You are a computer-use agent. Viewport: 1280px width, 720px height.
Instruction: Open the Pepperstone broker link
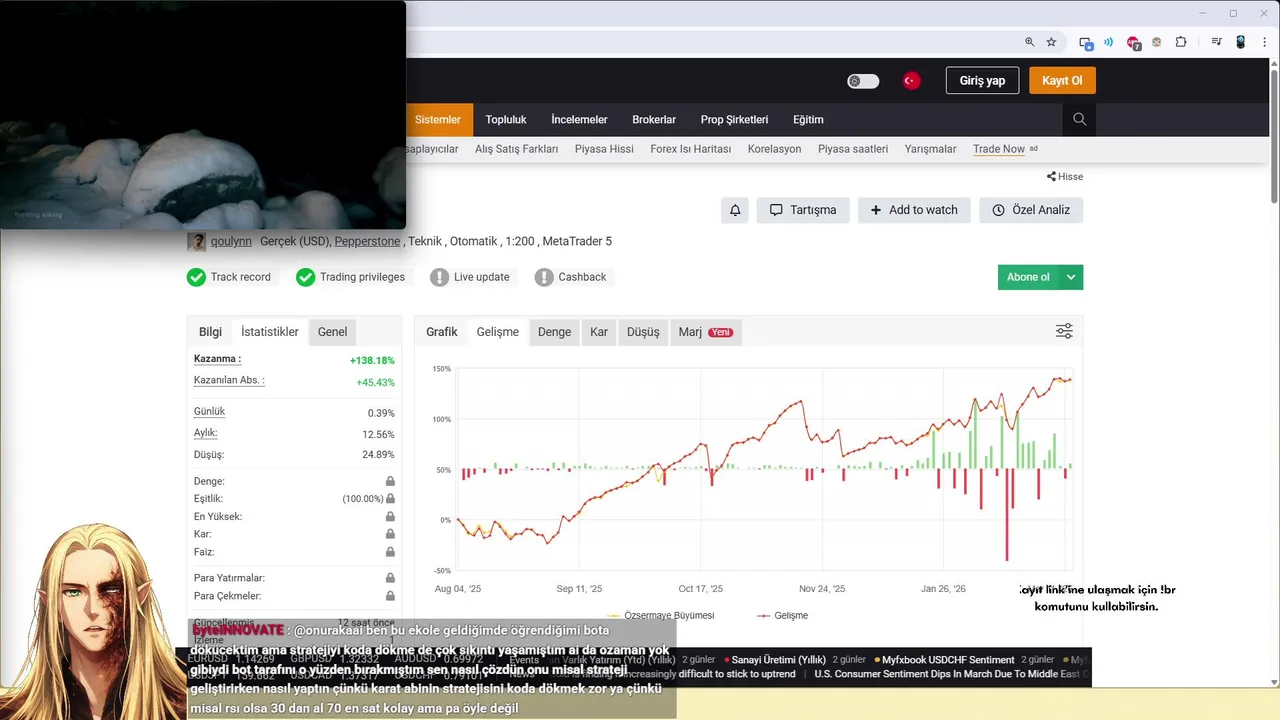(367, 241)
